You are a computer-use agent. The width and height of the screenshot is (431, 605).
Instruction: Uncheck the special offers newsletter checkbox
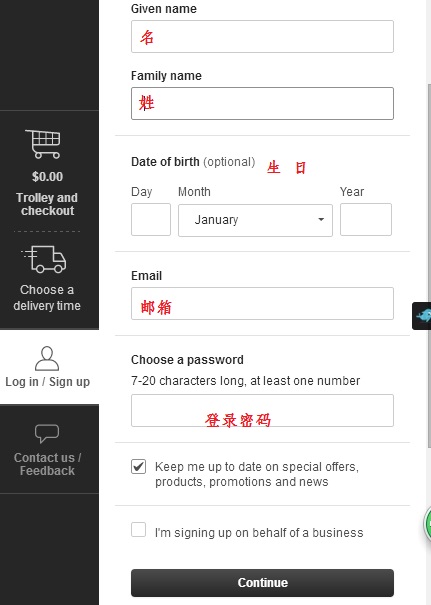point(139,466)
